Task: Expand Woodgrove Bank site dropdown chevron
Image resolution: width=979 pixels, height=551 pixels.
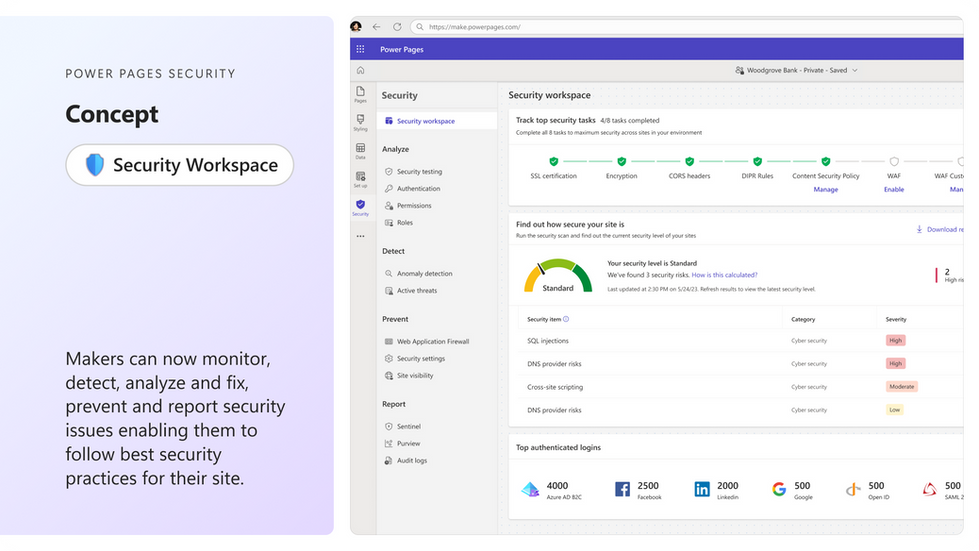Action: click(x=855, y=71)
